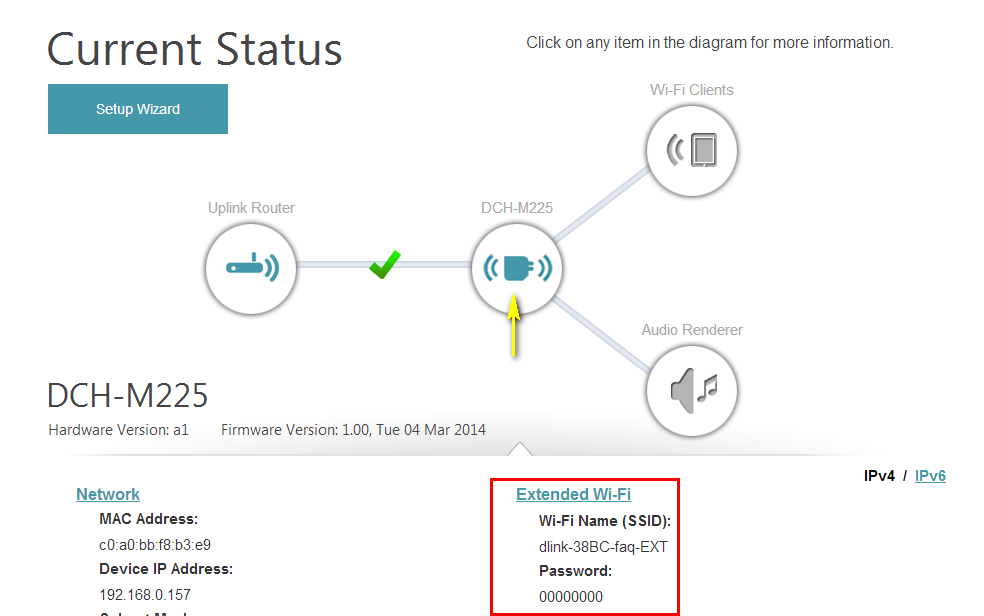Launch the Setup Wizard

point(138,109)
